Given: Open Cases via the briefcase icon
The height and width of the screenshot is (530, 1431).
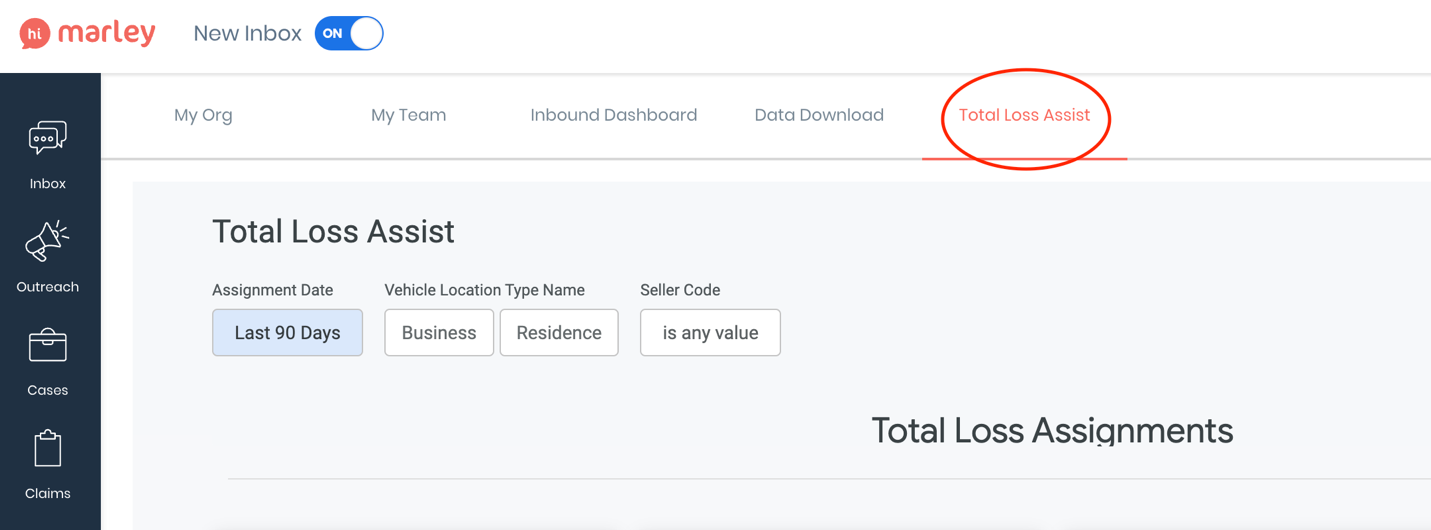Looking at the screenshot, I should pos(47,346).
